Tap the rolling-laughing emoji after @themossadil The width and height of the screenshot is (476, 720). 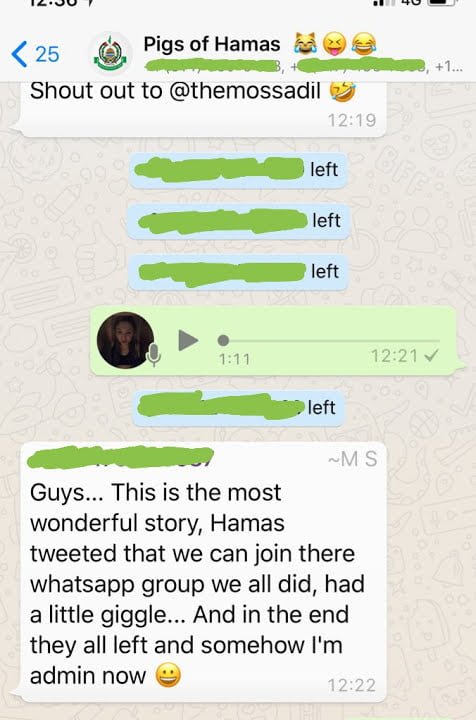pyautogui.click(x=342, y=90)
